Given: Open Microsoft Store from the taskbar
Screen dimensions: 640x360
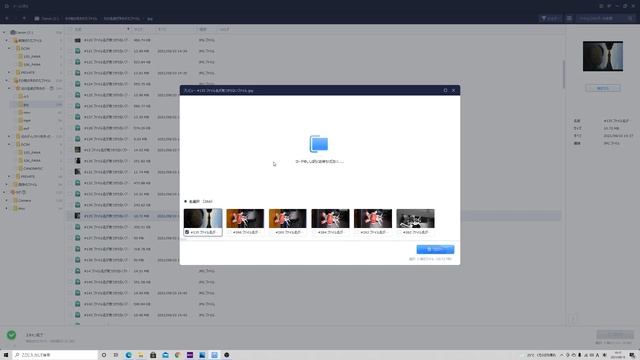Looking at the screenshot, I should coord(153,355).
